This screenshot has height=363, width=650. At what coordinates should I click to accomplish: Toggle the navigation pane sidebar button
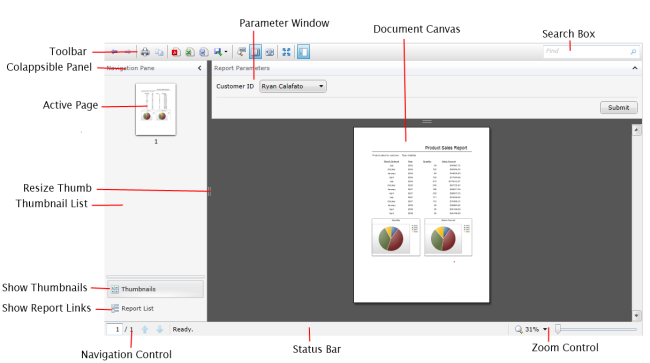click(303, 52)
